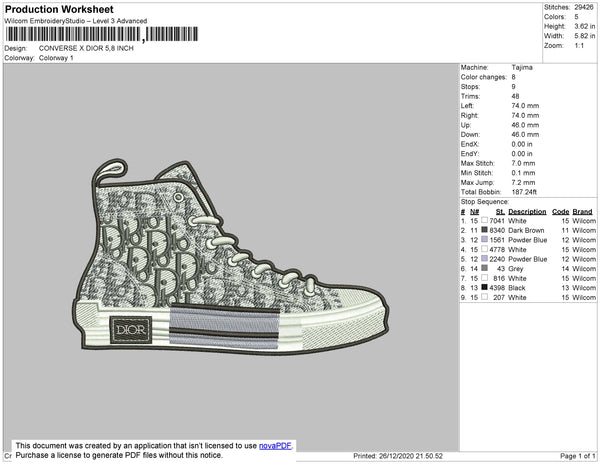600x464 pixels.
Task: Click the white swatch for stitch 4778
Action: pos(484,249)
